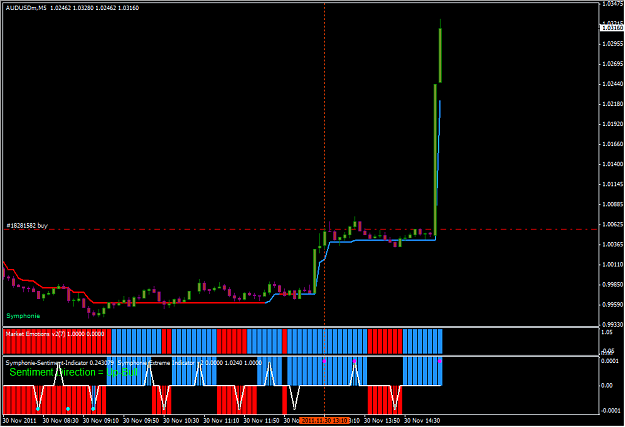This screenshot has width=625, height=427.
Task: Click the 30 Nov 13:50 time label
Action: 382,421
